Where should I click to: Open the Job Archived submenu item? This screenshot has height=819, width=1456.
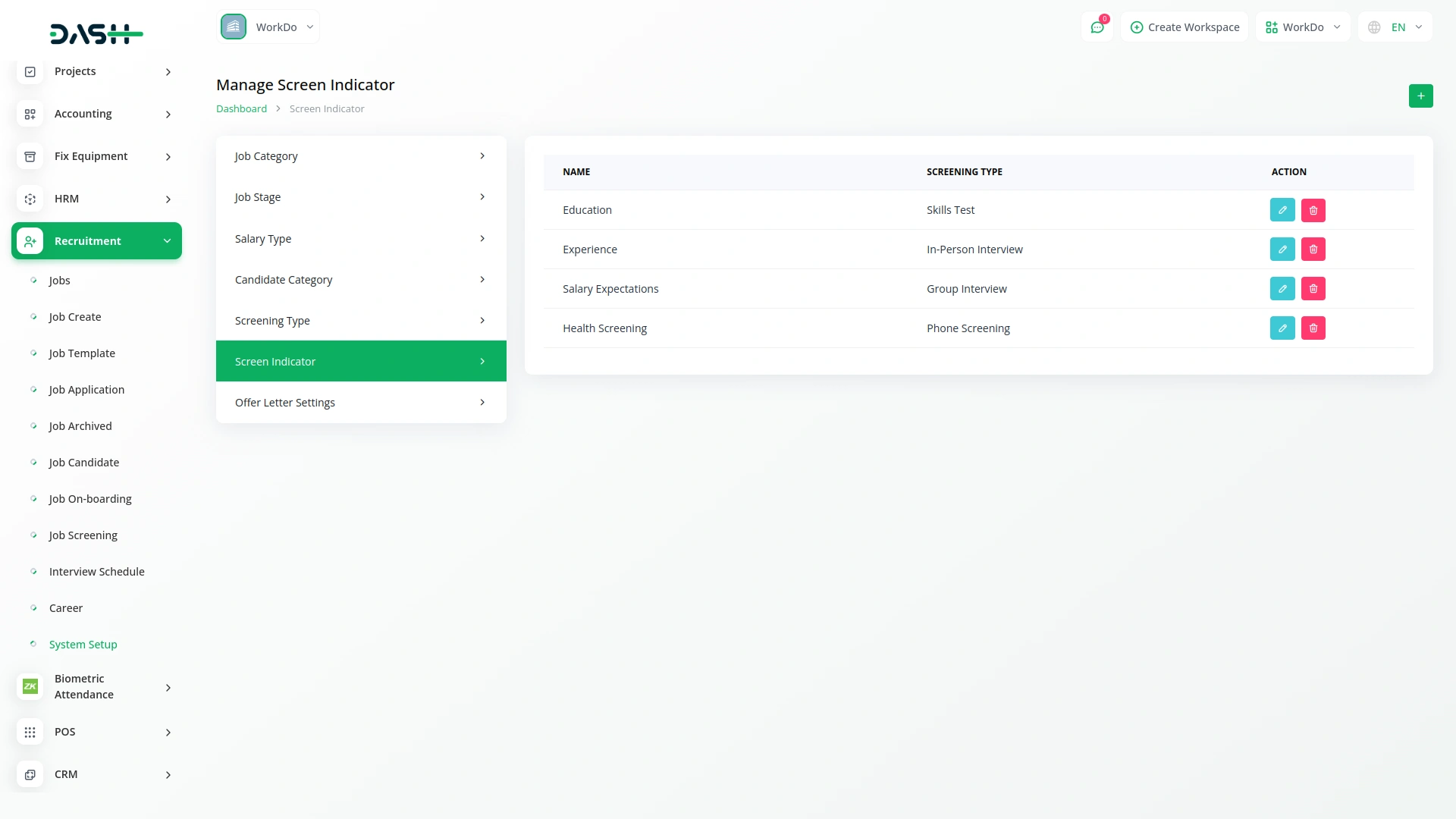click(x=80, y=426)
